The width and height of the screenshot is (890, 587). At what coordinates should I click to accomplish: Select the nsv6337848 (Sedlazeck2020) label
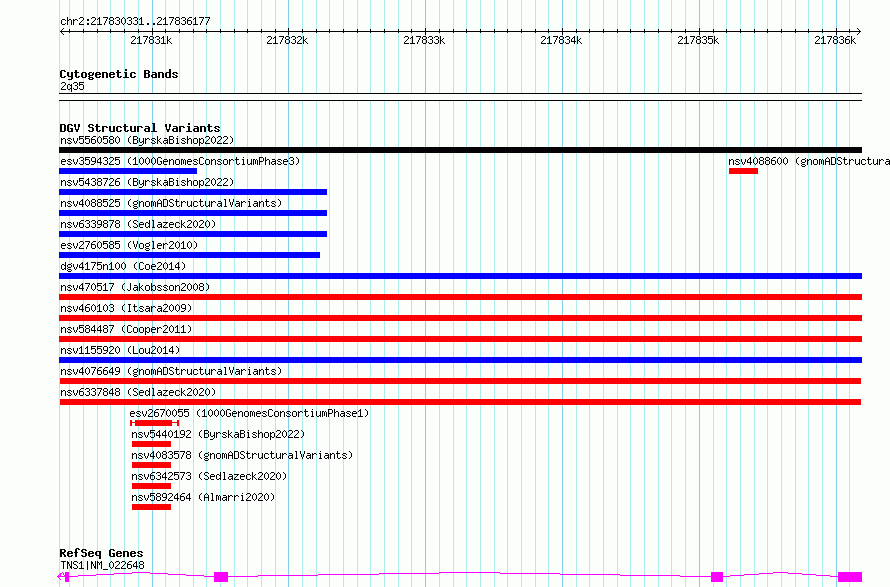[x=138, y=392]
